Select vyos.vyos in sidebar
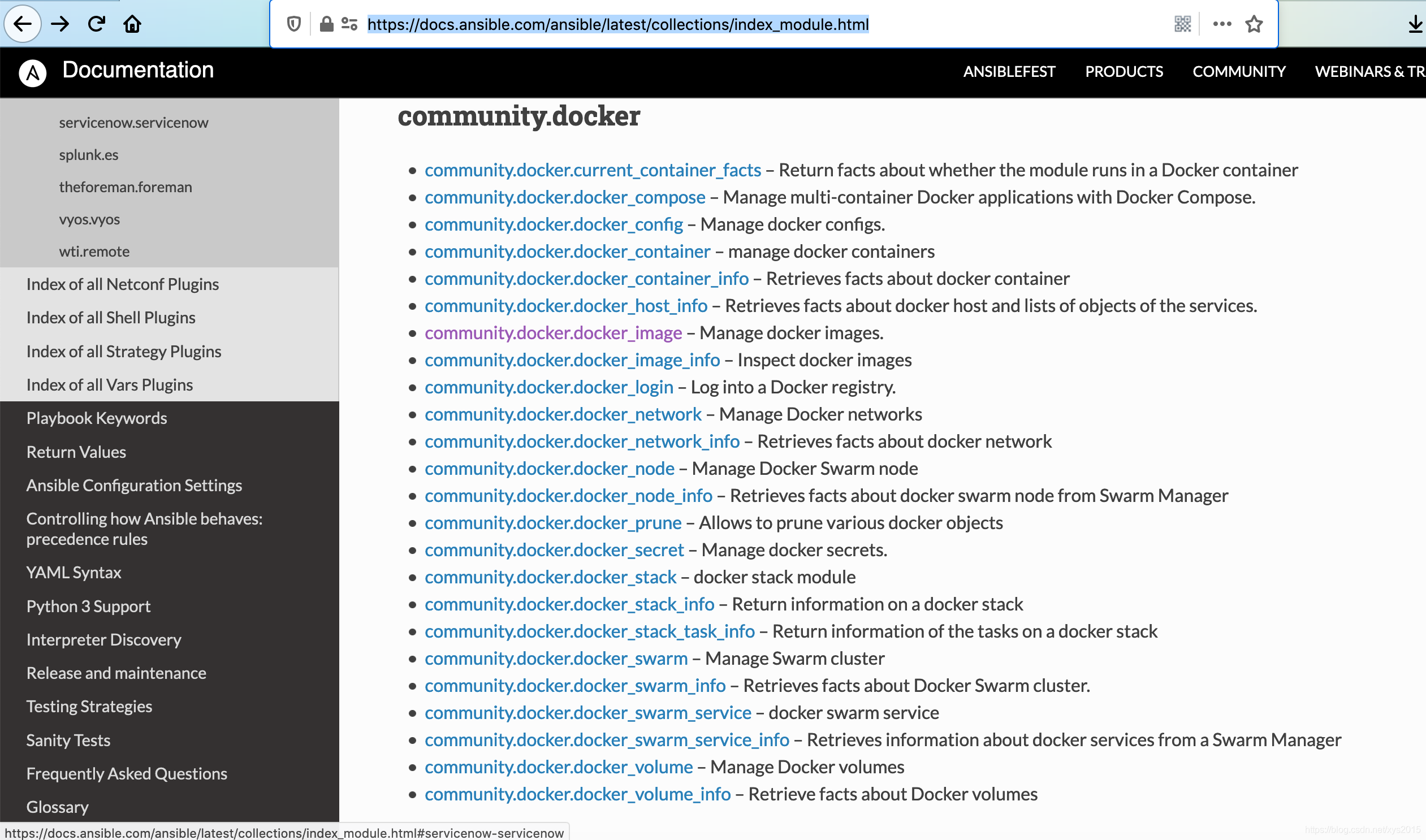 (x=89, y=220)
